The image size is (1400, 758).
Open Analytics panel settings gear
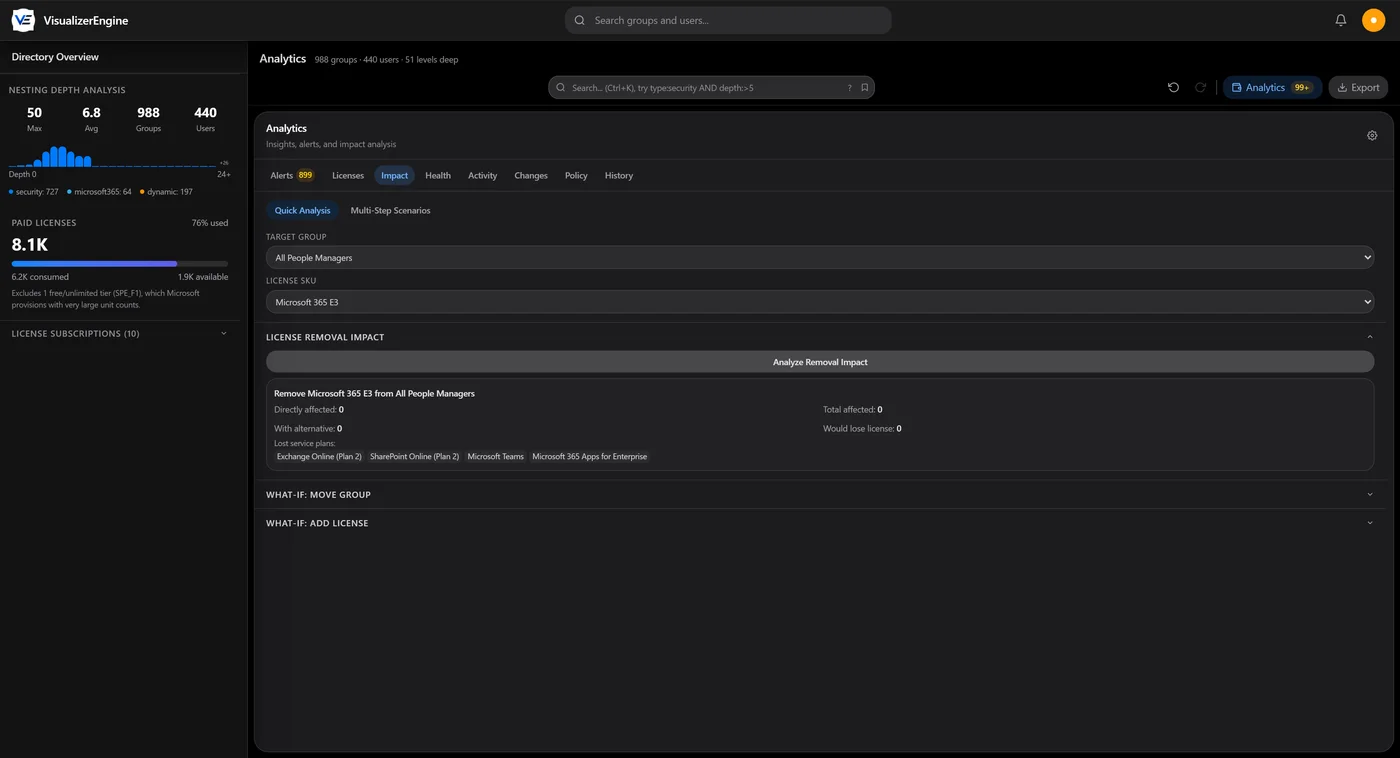point(1372,136)
